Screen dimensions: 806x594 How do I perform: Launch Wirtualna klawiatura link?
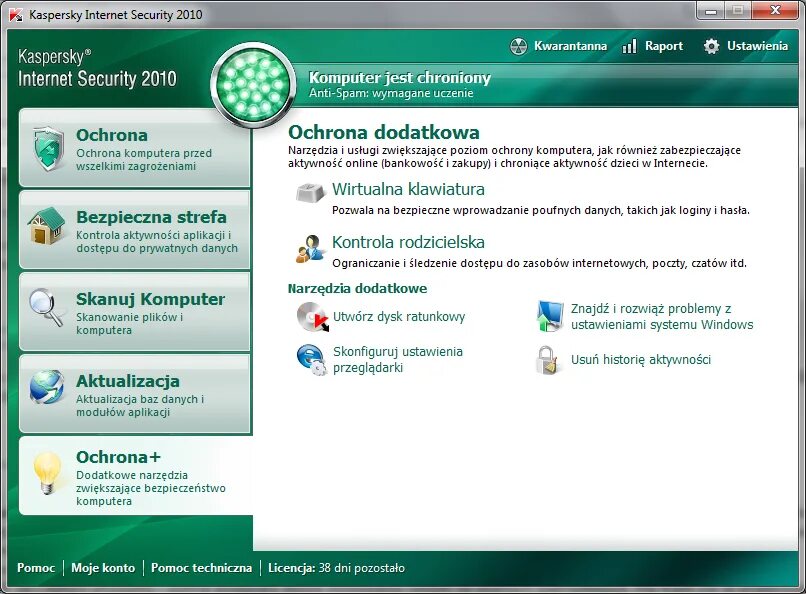pyautogui.click(x=408, y=189)
